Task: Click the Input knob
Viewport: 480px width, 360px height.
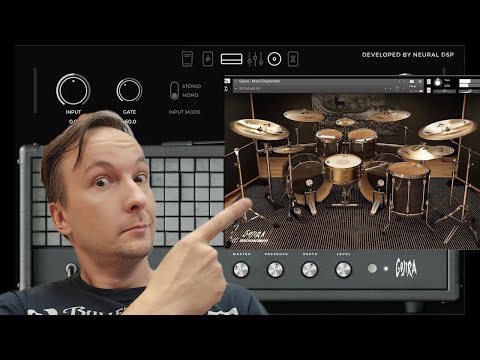Action: [x=73, y=90]
